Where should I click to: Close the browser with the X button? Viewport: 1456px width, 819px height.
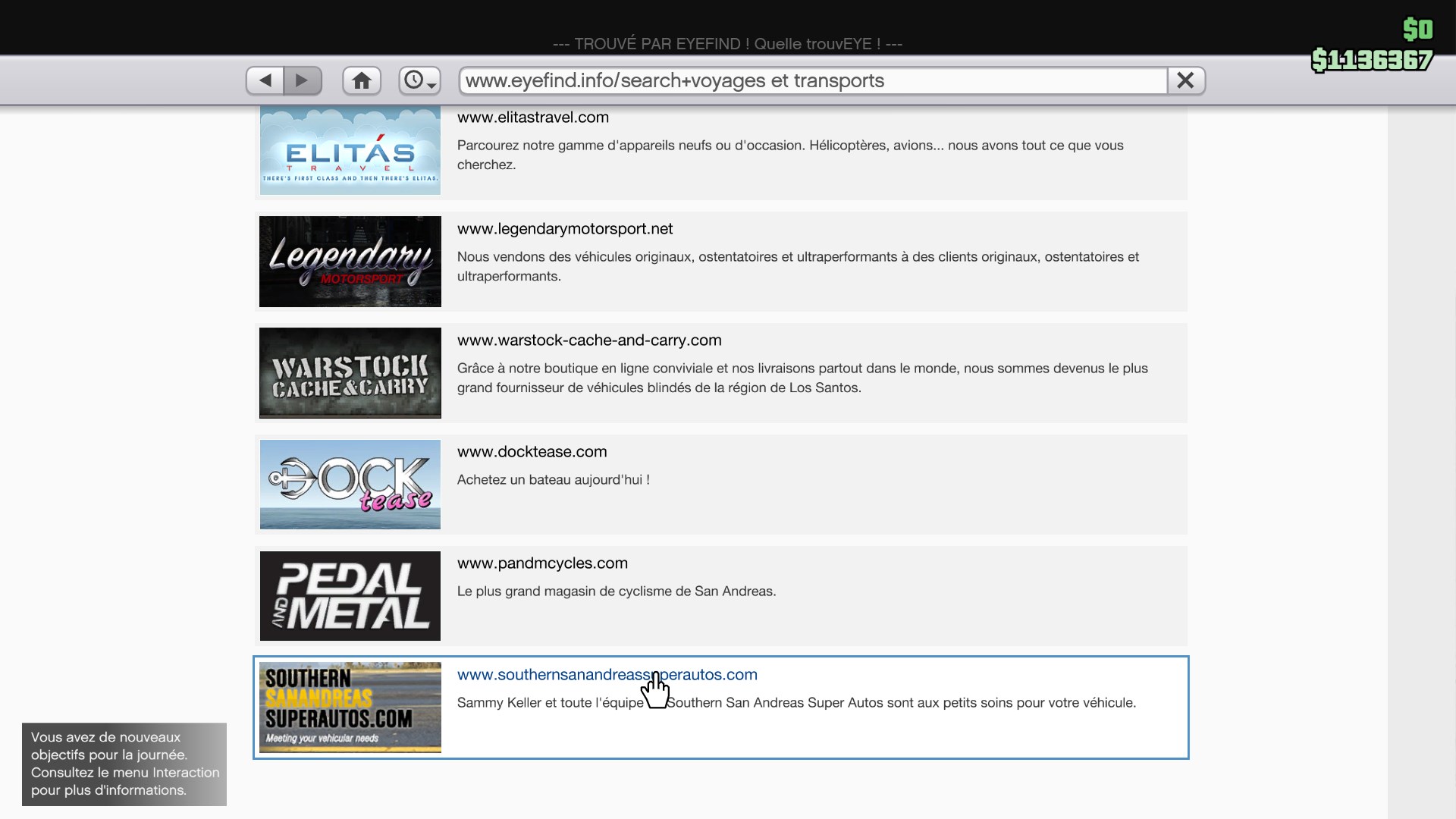(x=1185, y=80)
